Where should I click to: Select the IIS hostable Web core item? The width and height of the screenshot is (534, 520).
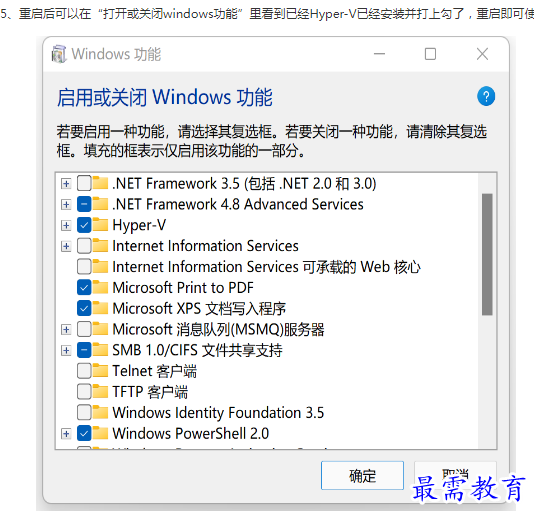pos(266,267)
